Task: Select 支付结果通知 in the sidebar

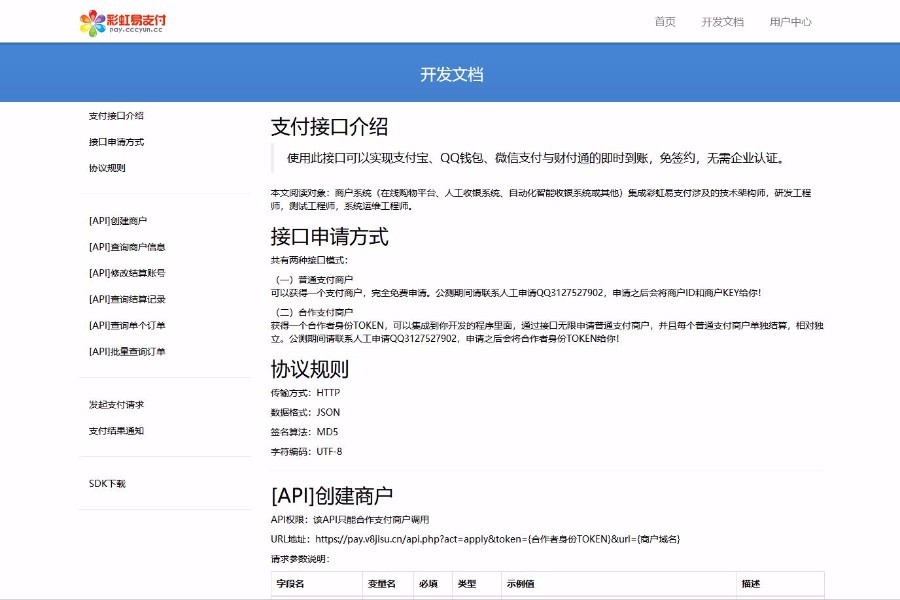Action: coord(114,431)
